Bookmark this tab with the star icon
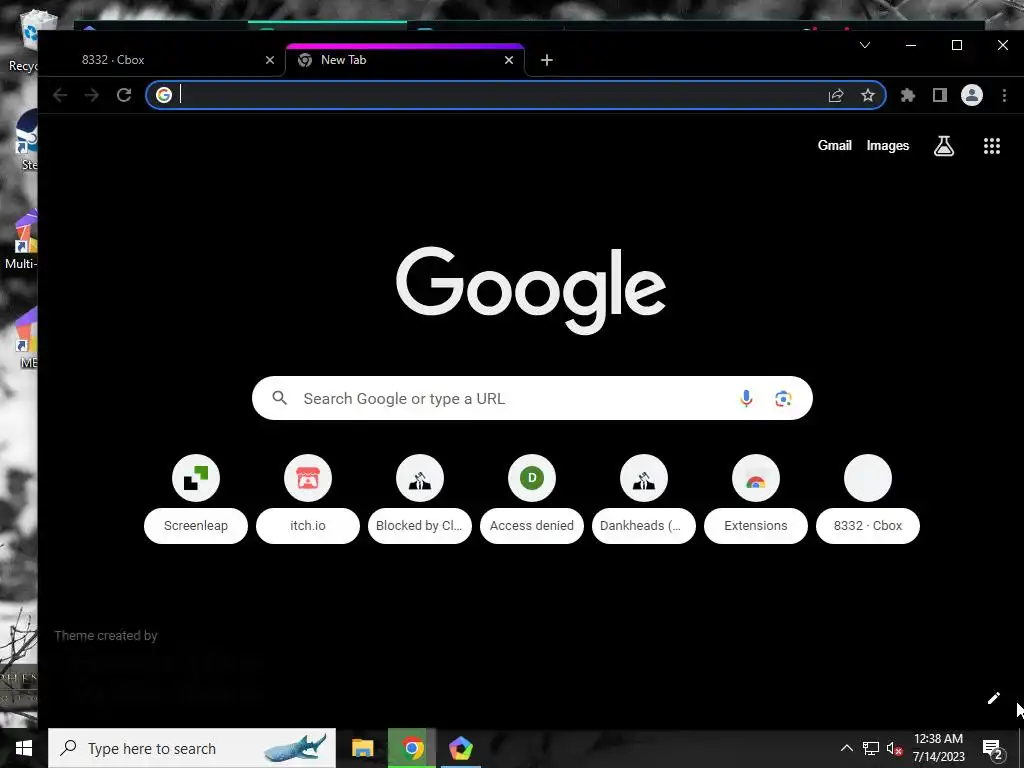This screenshot has height=768, width=1024. 868,95
